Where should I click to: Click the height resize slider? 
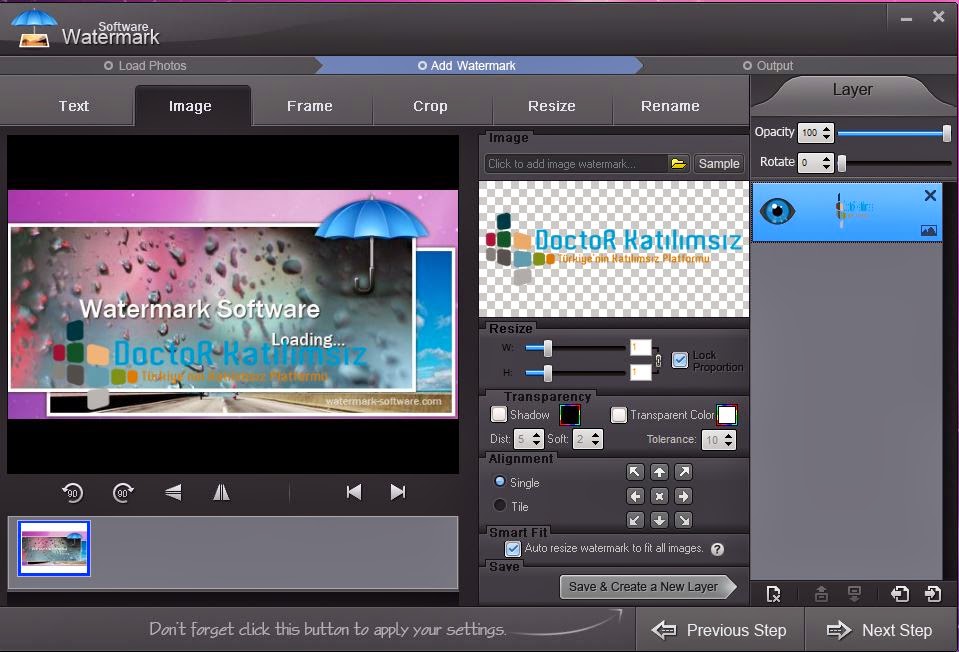pyautogui.click(x=575, y=372)
